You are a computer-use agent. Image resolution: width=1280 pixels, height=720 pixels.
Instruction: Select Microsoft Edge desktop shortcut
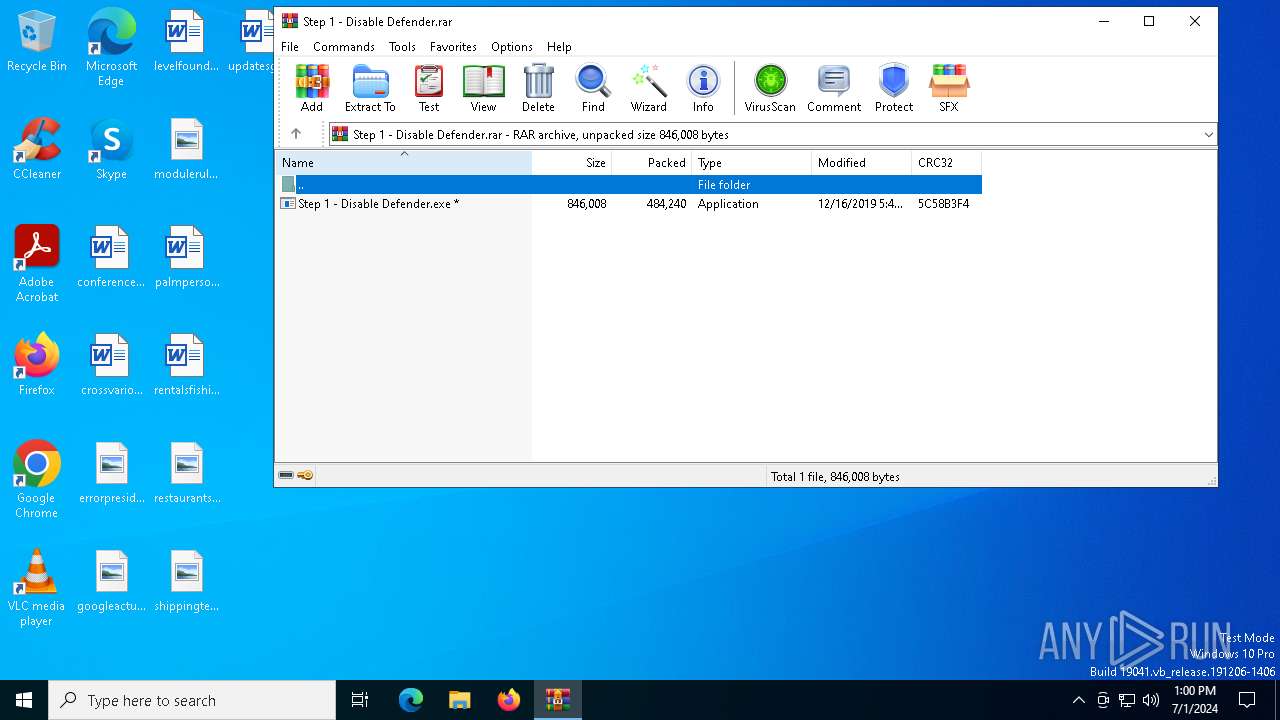(x=111, y=48)
